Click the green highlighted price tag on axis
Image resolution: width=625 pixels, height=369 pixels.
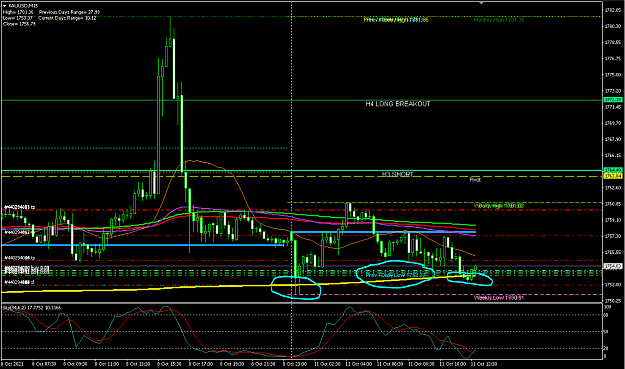pos(613,170)
